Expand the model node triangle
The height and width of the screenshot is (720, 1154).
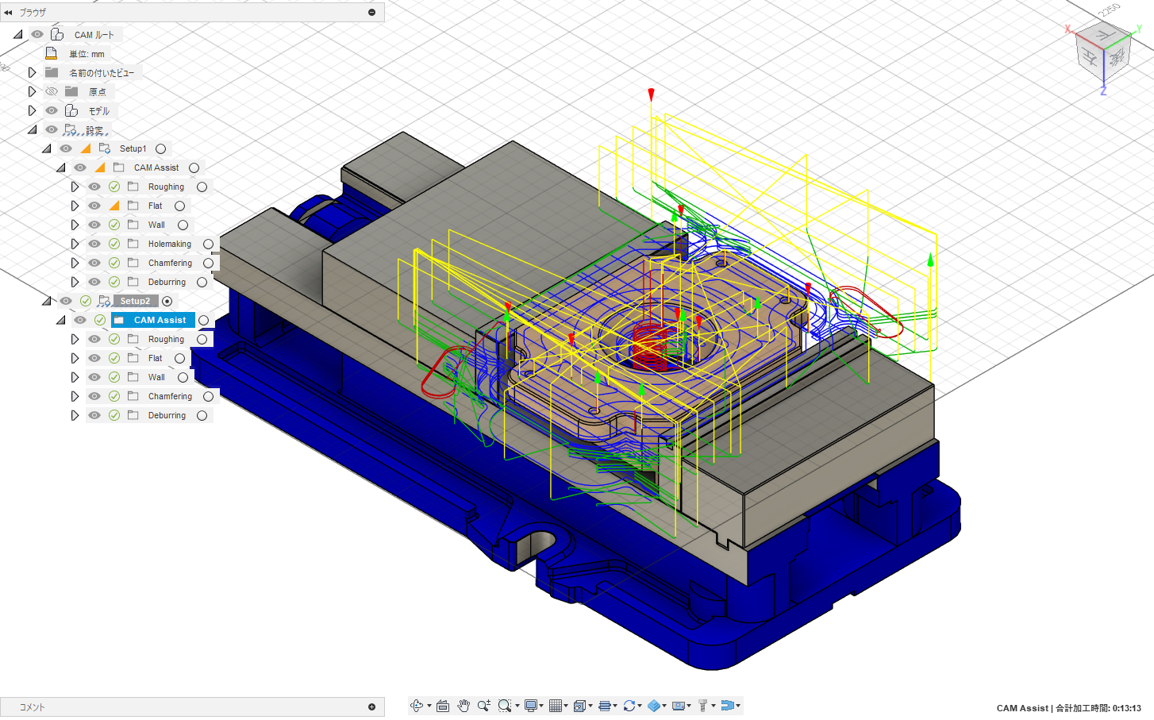point(32,110)
